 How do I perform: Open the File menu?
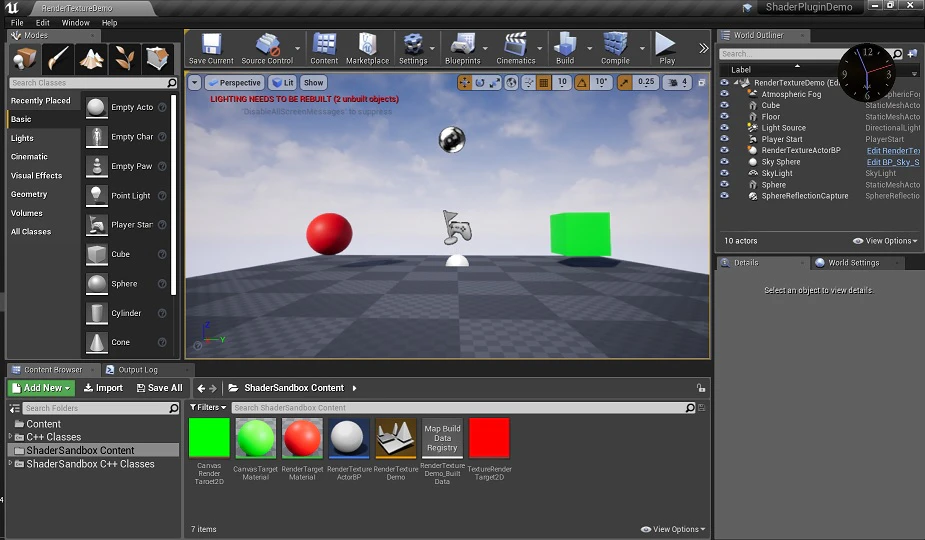pyautogui.click(x=17, y=23)
